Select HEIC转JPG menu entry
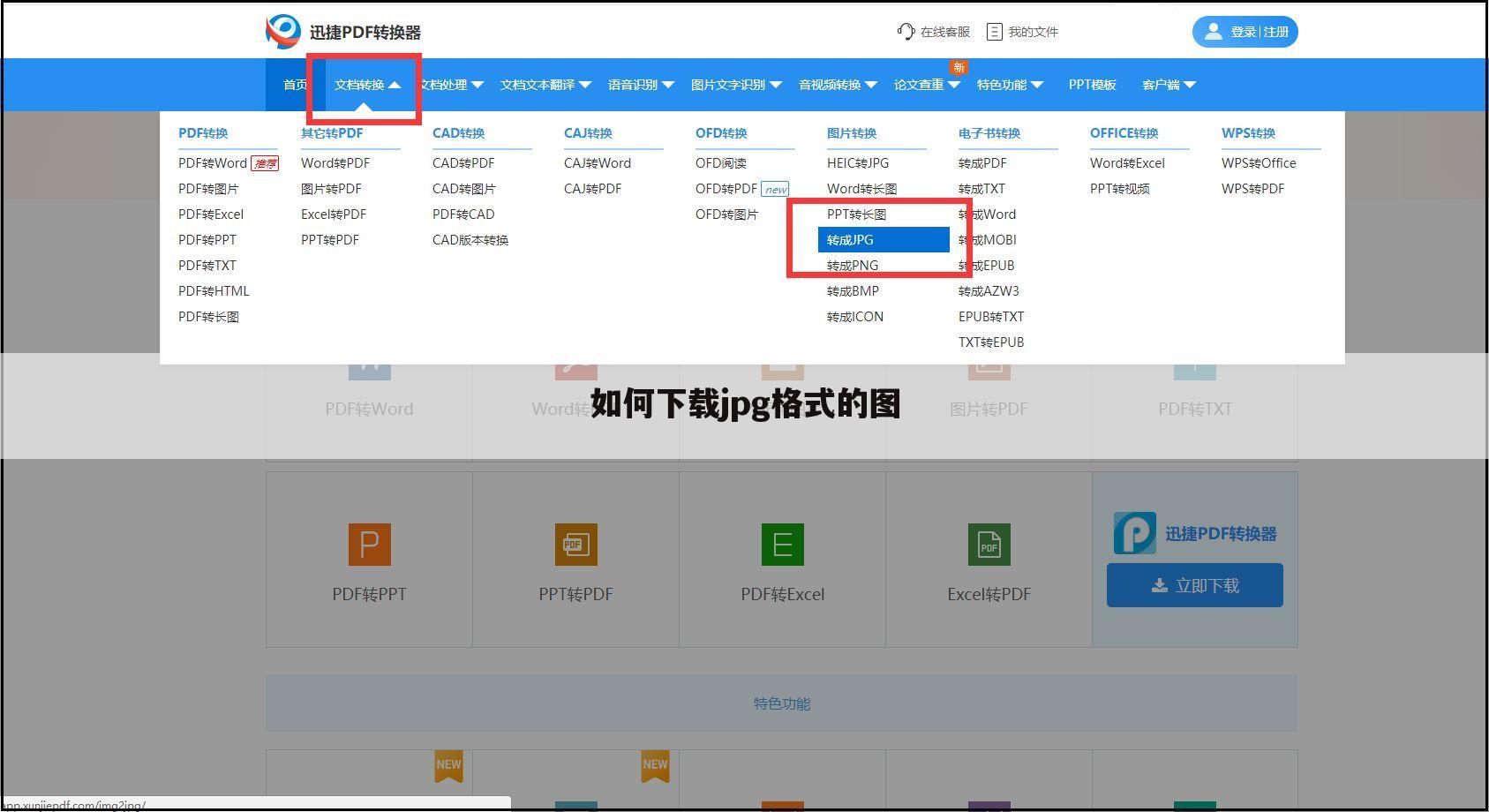1489x812 pixels. (x=858, y=163)
